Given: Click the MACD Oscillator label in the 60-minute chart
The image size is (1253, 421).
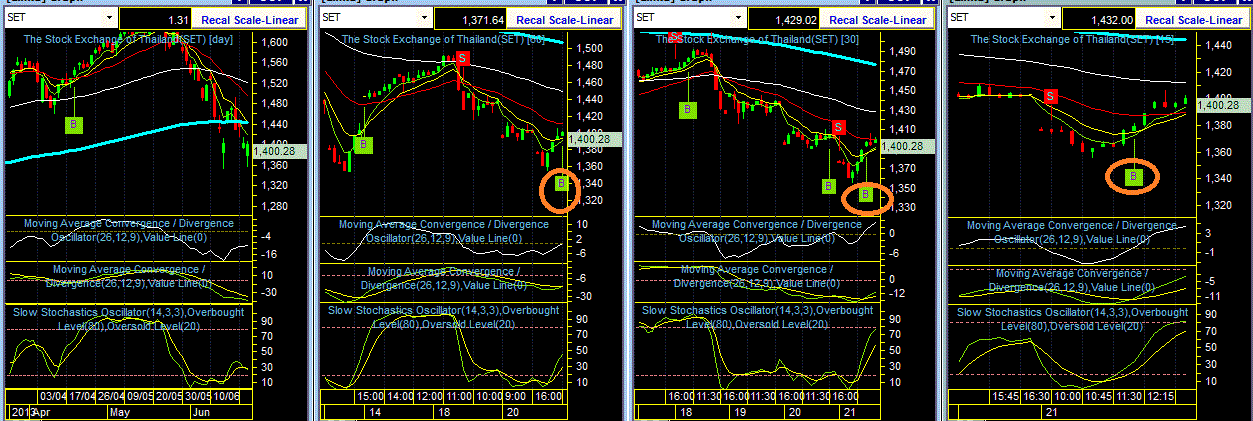Looking at the screenshot, I should [x=444, y=231].
